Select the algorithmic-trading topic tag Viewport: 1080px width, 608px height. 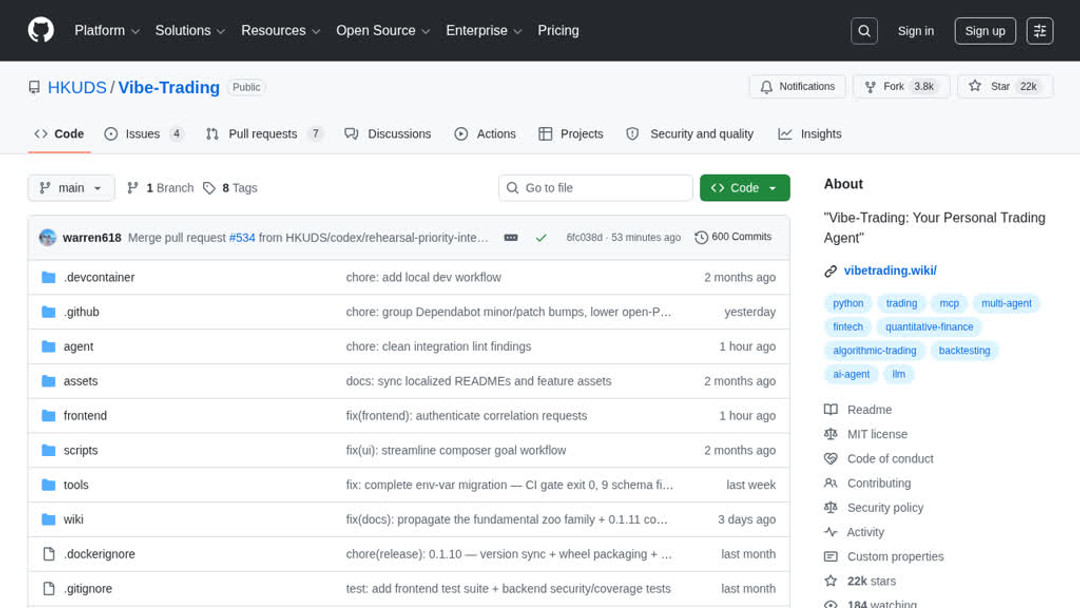tap(875, 350)
